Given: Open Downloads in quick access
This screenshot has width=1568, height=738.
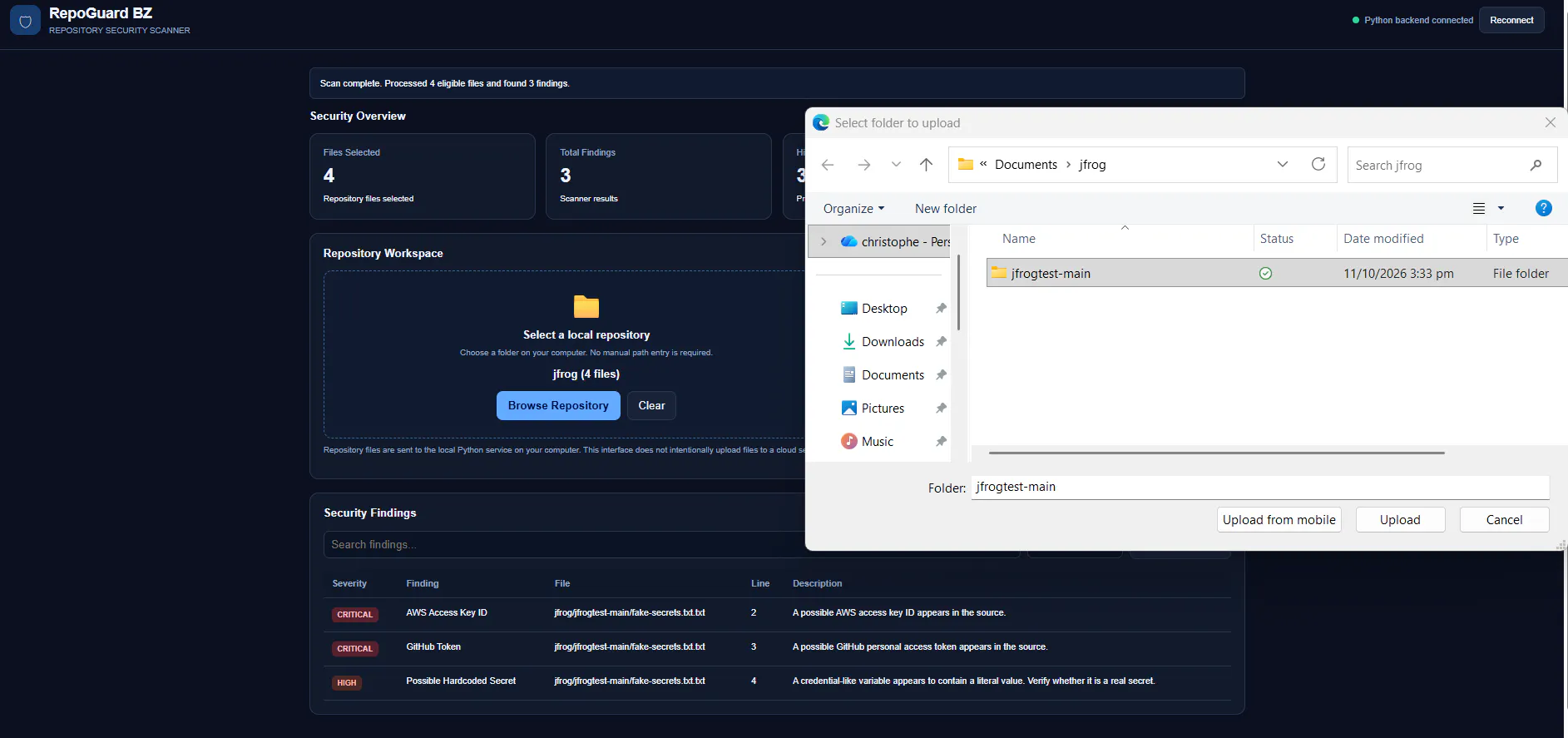Looking at the screenshot, I should pos(893,342).
